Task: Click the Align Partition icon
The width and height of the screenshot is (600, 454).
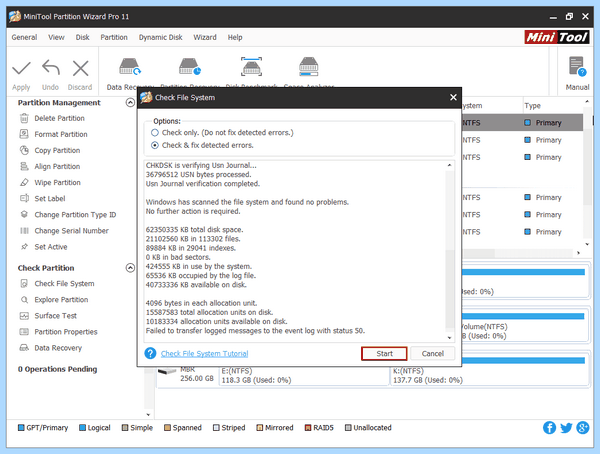Action: click(24, 167)
